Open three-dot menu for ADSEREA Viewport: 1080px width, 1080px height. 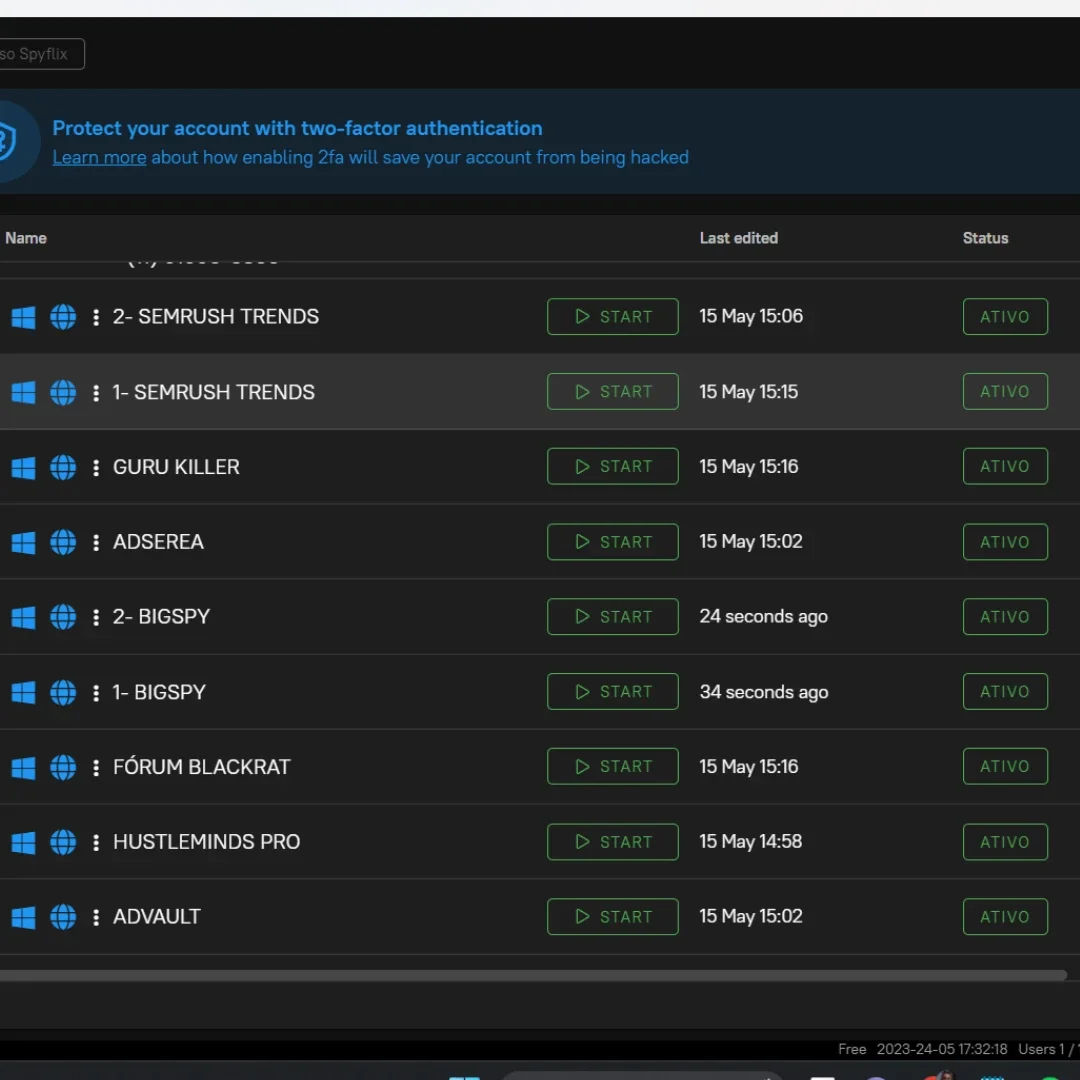[x=96, y=542]
